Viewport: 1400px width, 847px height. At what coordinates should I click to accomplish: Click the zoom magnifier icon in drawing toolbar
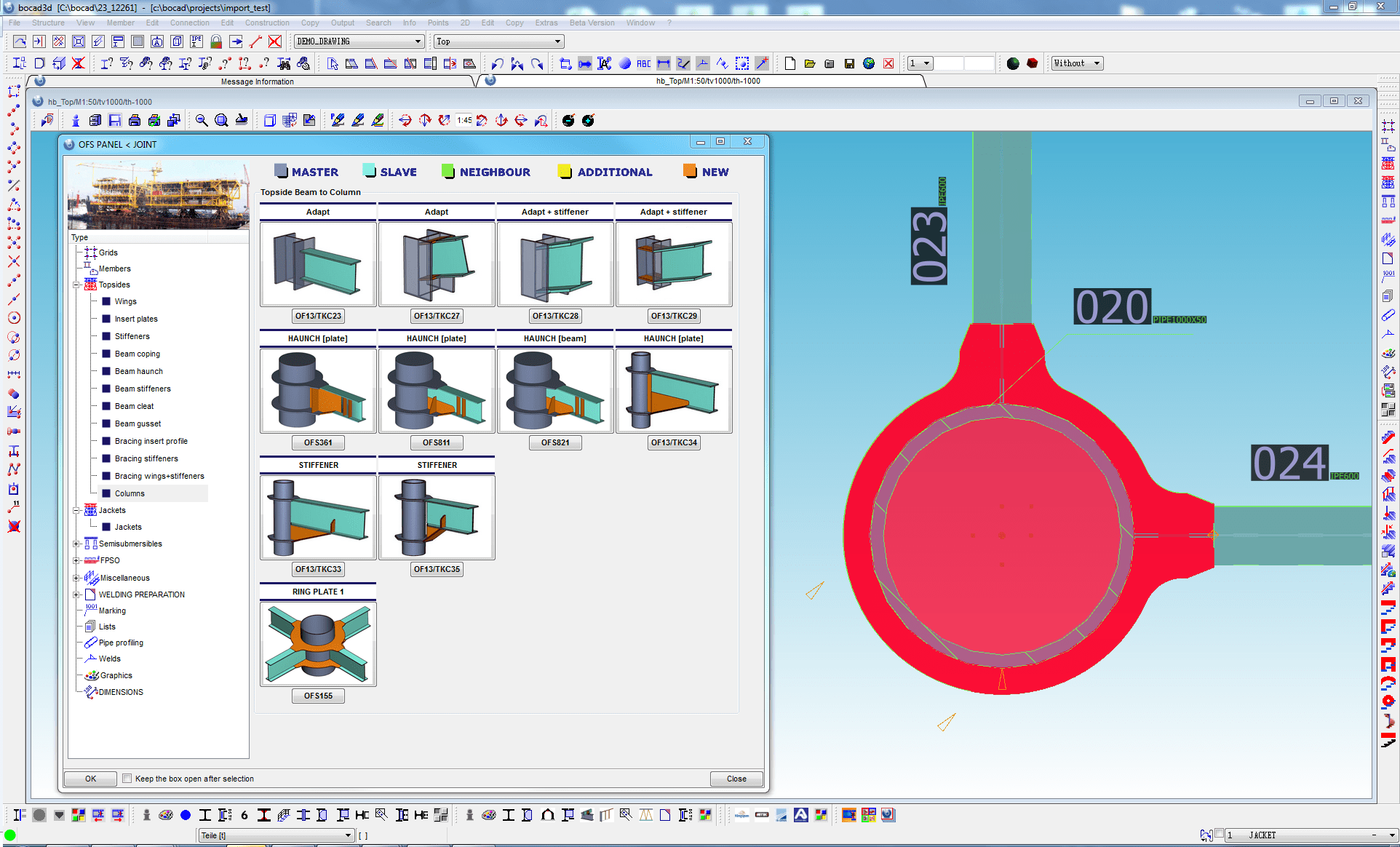pyautogui.click(x=202, y=121)
